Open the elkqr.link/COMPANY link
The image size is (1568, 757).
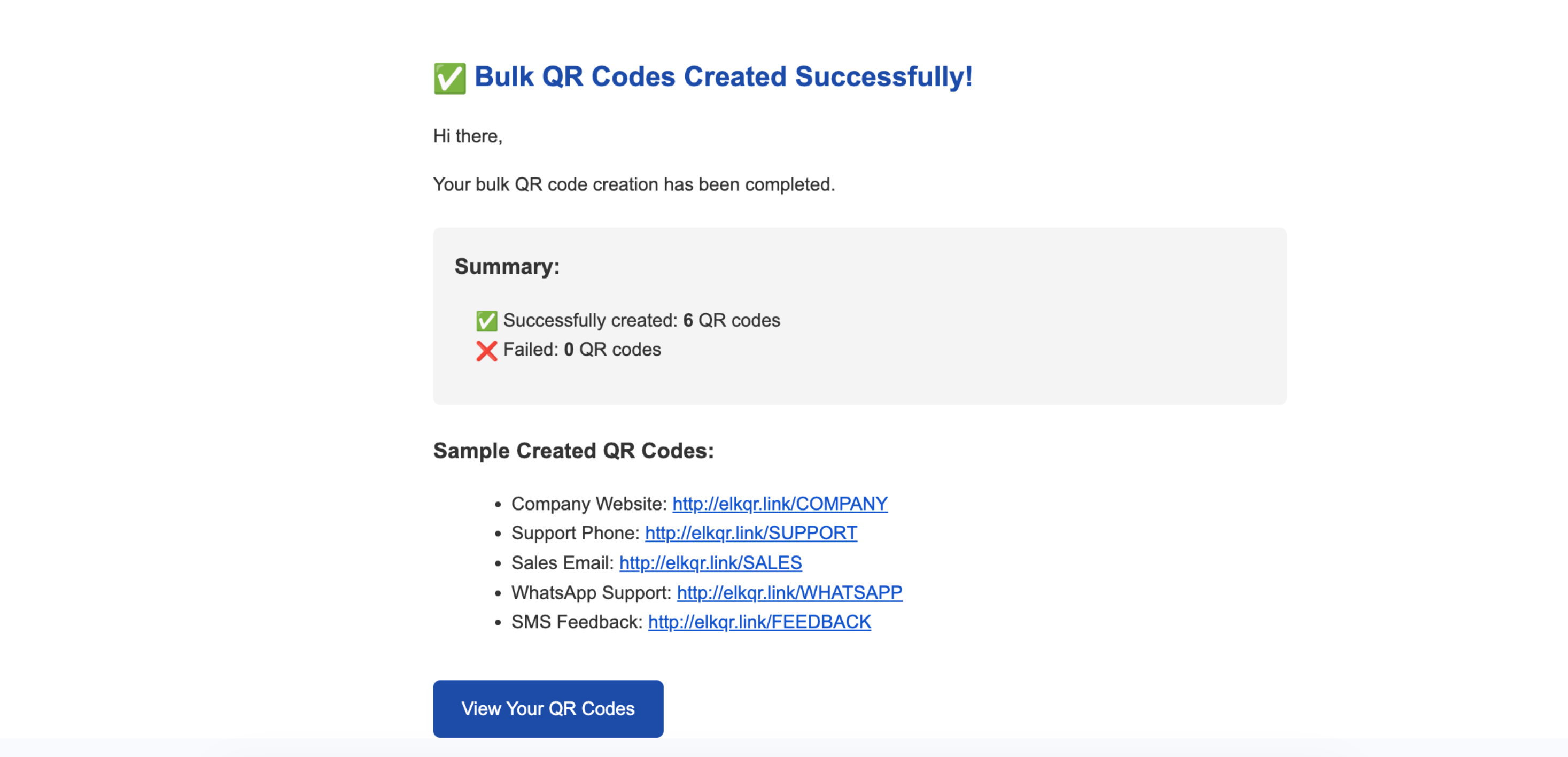coord(780,504)
